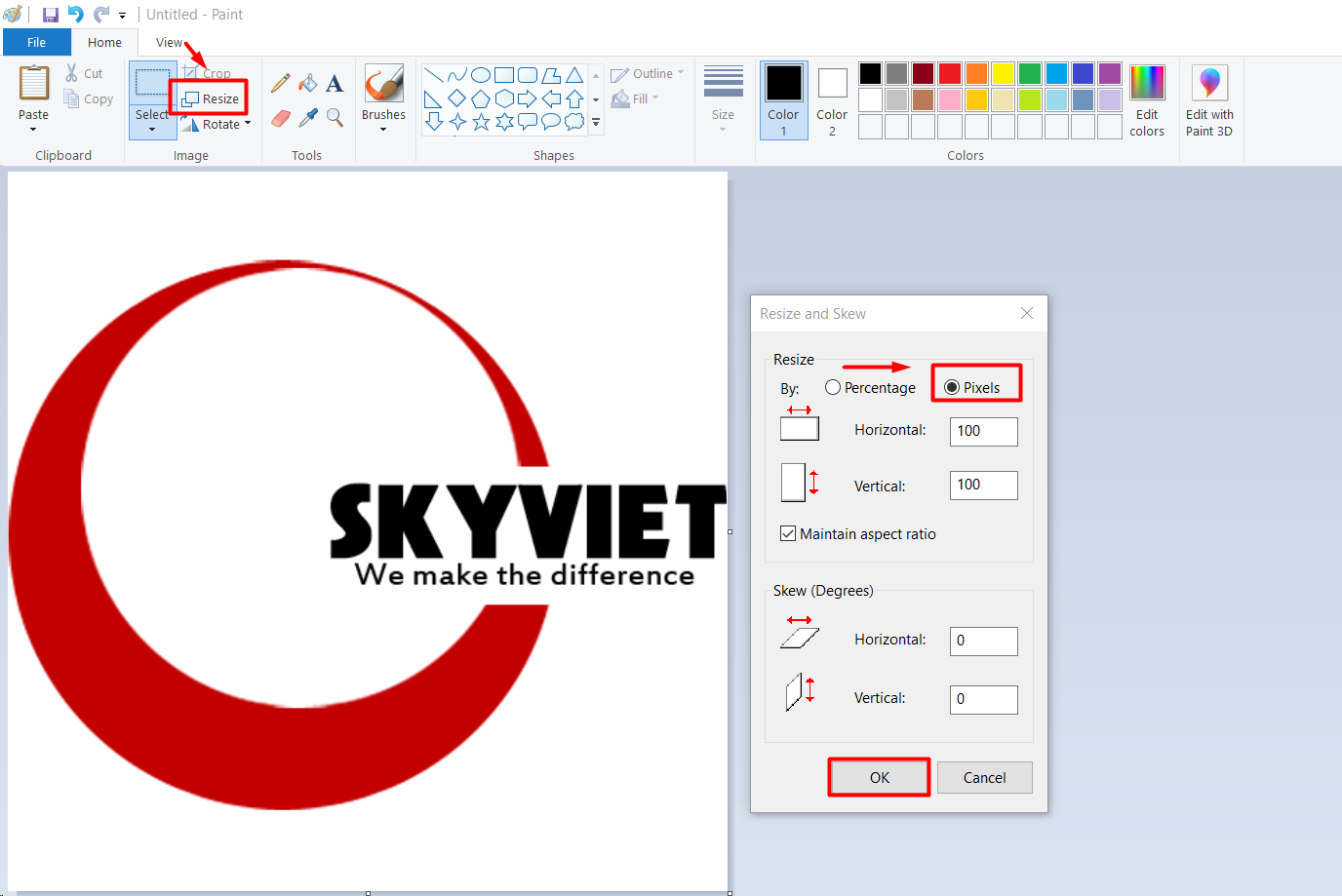The height and width of the screenshot is (896, 1342).
Task: Expand the Paste dropdown arrow
Action: (x=33, y=129)
